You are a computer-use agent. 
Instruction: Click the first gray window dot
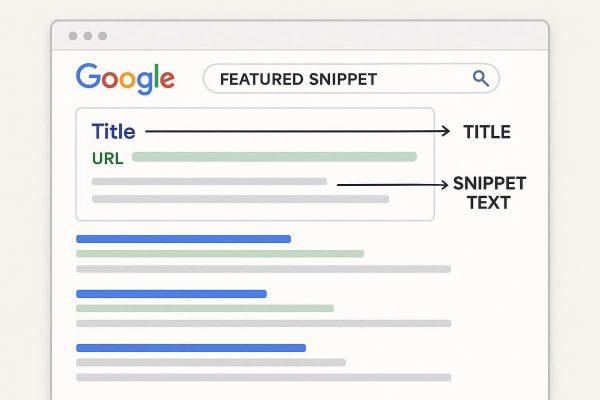point(72,36)
